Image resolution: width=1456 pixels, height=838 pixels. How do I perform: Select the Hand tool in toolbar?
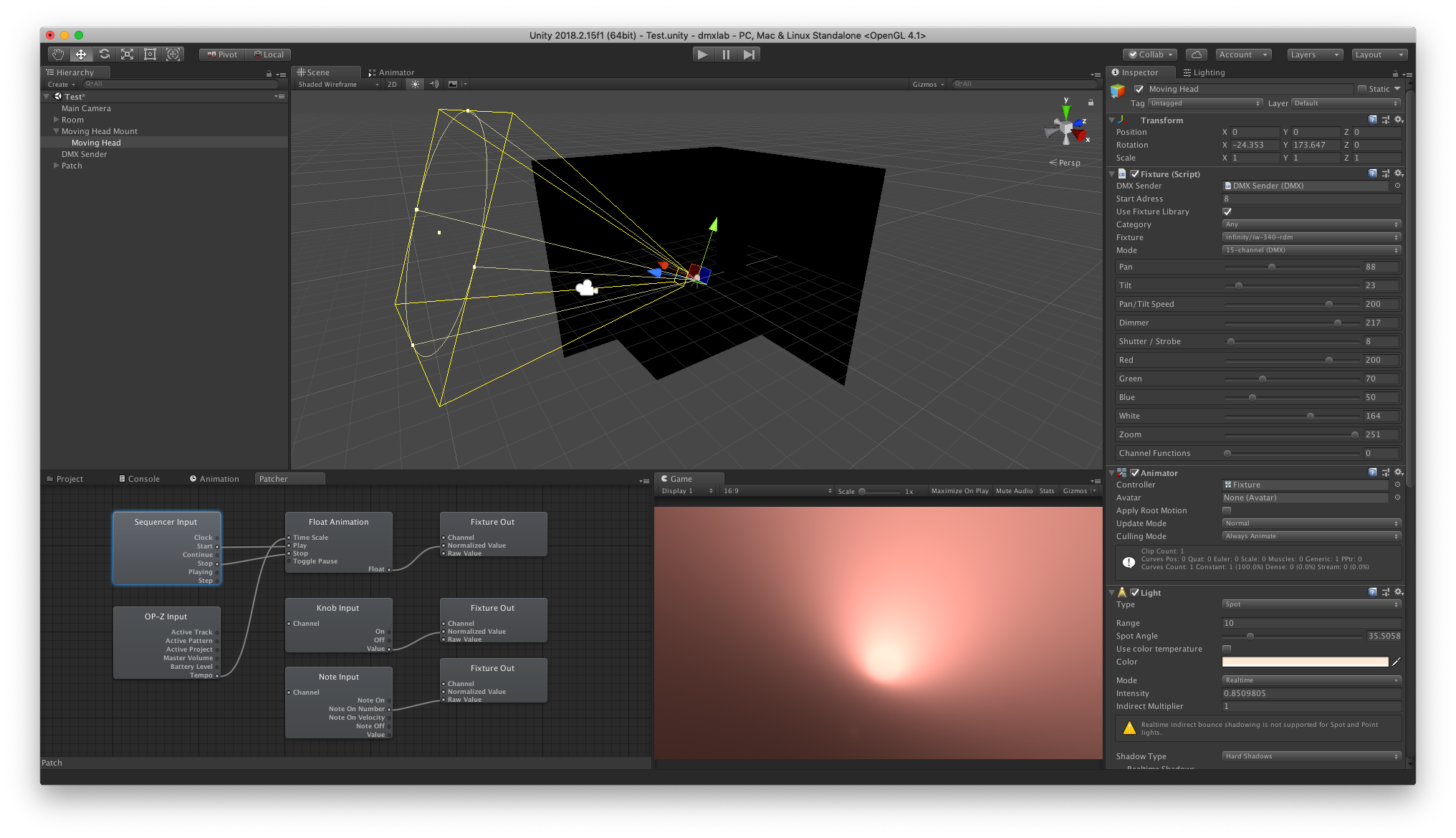tap(57, 54)
